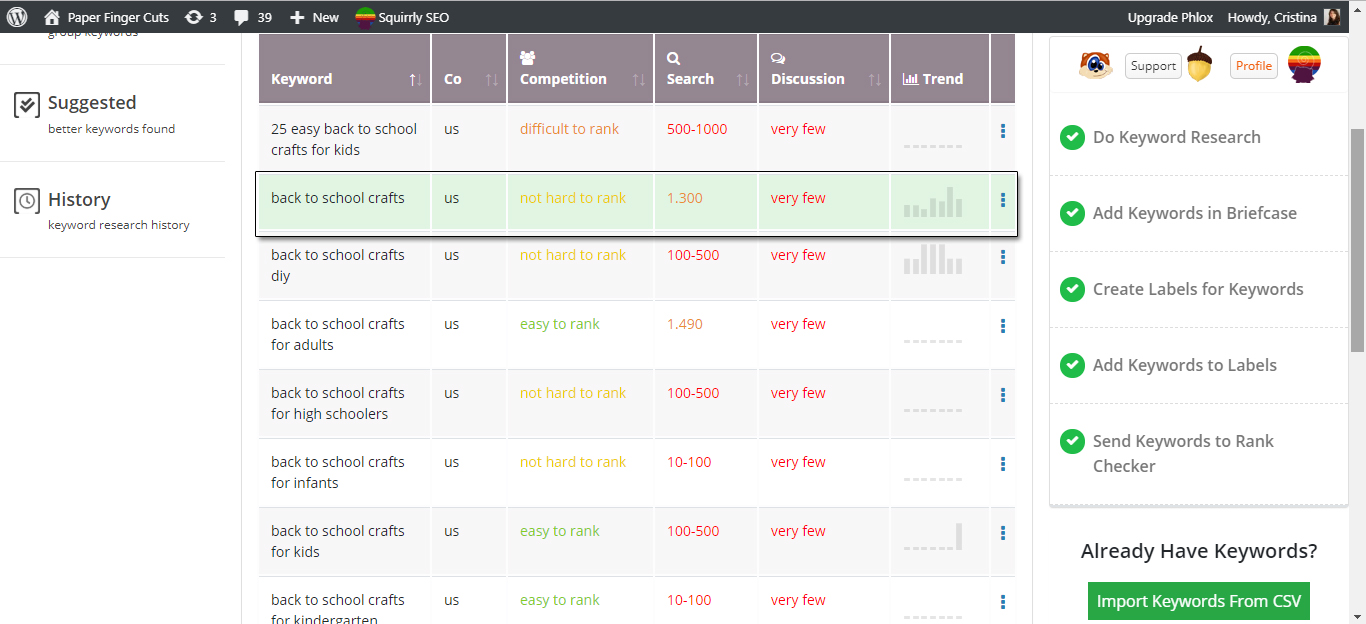Click Cristina's user avatar
The image size is (1366, 624).
pyautogui.click(x=1332, y=17)
